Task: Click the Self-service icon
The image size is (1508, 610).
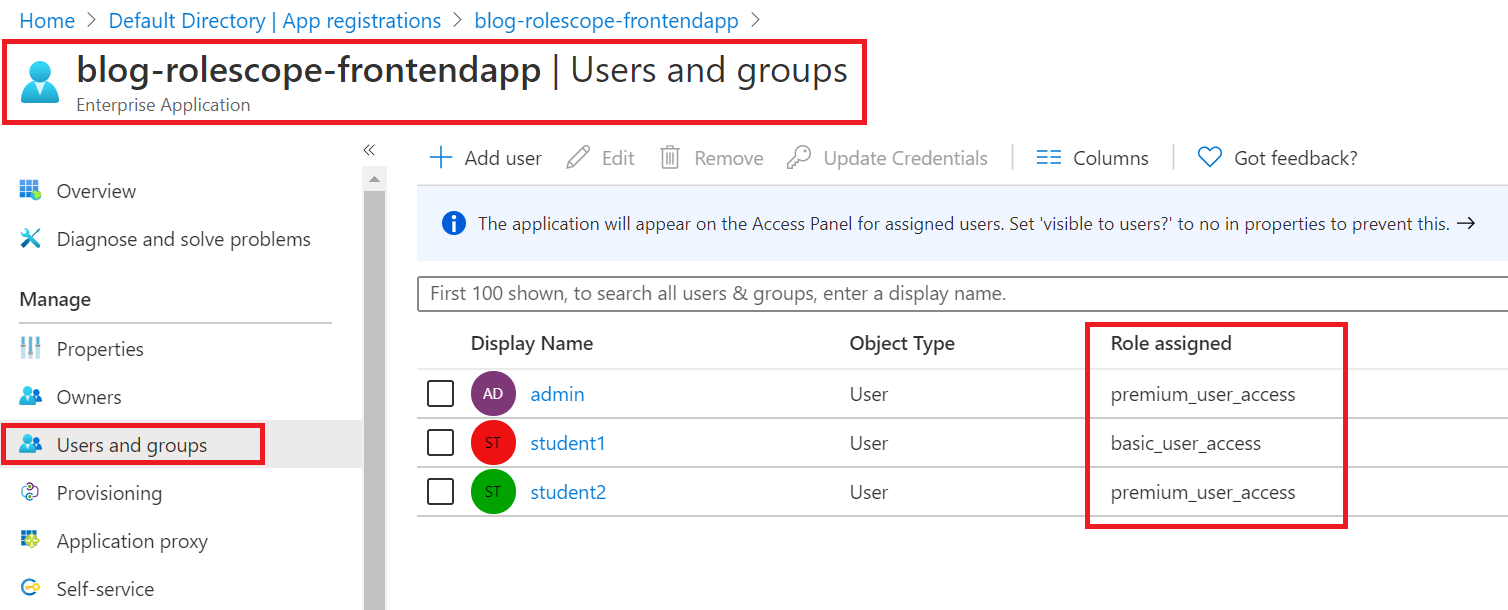Action: point(30,588)
